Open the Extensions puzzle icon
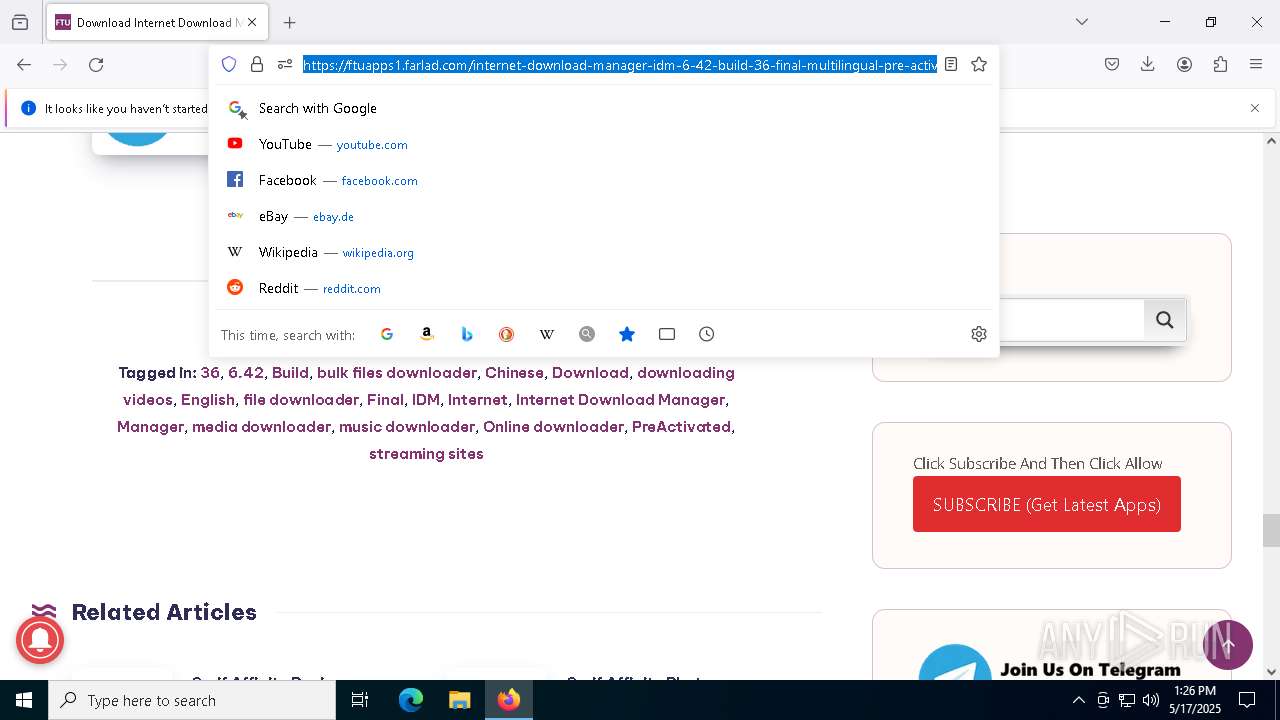This screenshot has width=1280, height=720. (1220, 64)
